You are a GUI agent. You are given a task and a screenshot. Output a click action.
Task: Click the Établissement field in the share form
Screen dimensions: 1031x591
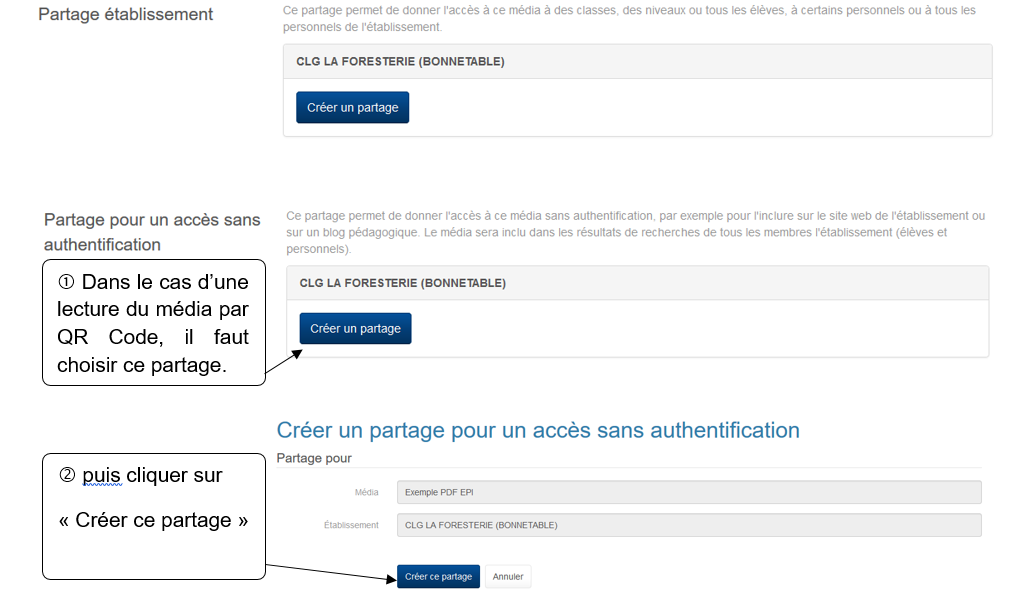[688, 525]
